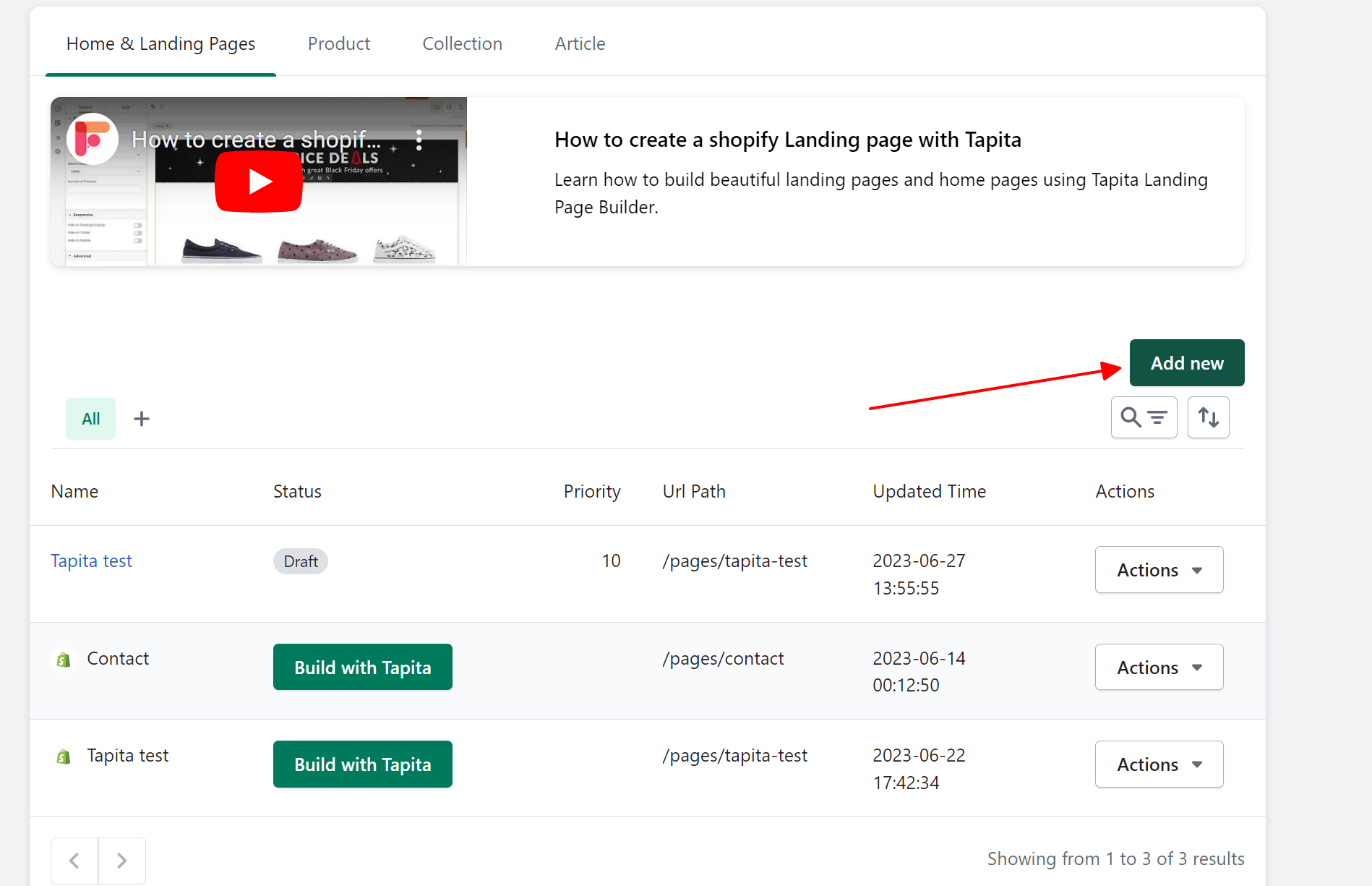This screenshot has height=886, width=1372.
Task: Expand Actions dropdown for 2023-06-22 row
Action: click(1159, 764)
